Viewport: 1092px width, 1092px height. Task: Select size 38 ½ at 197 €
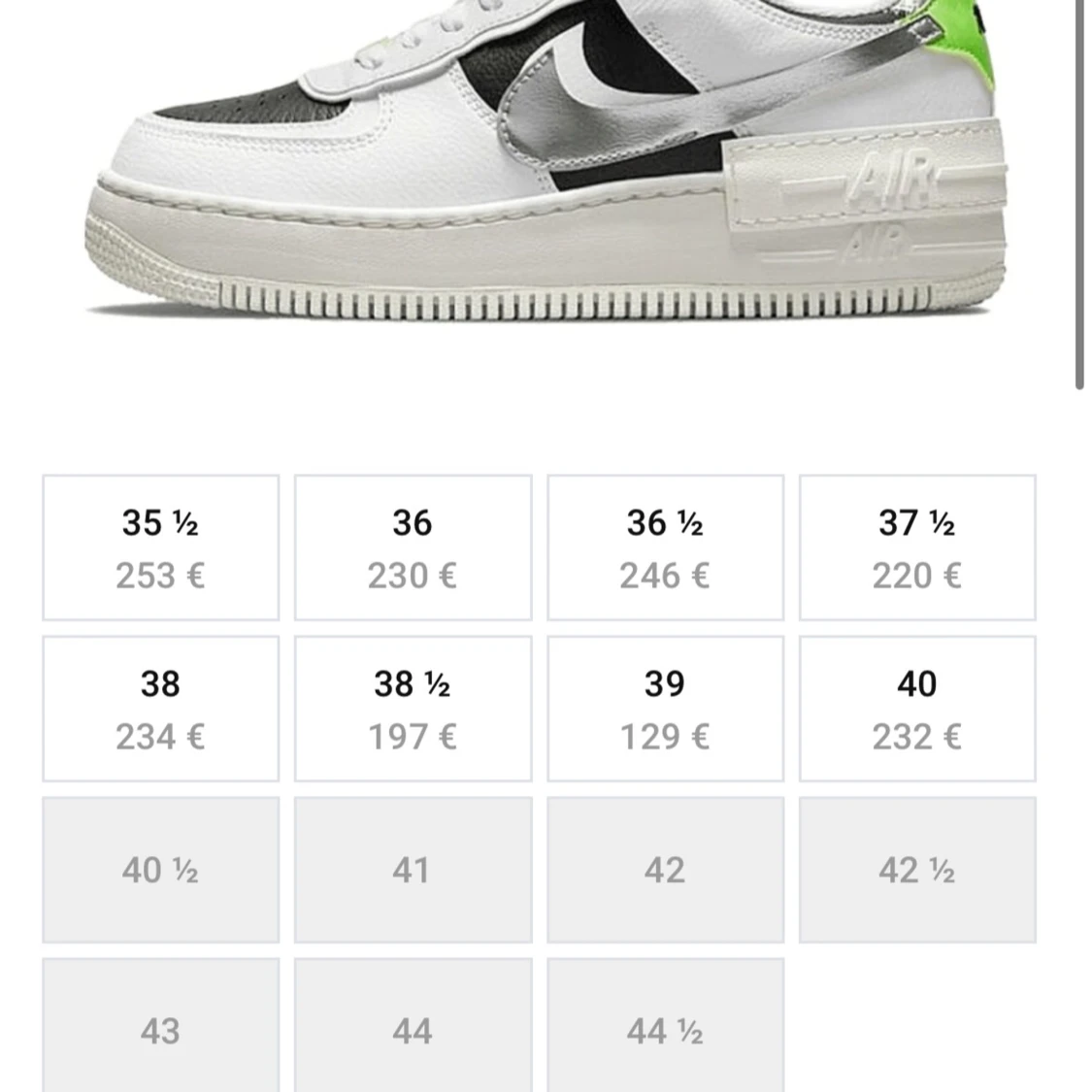tap(413, 707)
